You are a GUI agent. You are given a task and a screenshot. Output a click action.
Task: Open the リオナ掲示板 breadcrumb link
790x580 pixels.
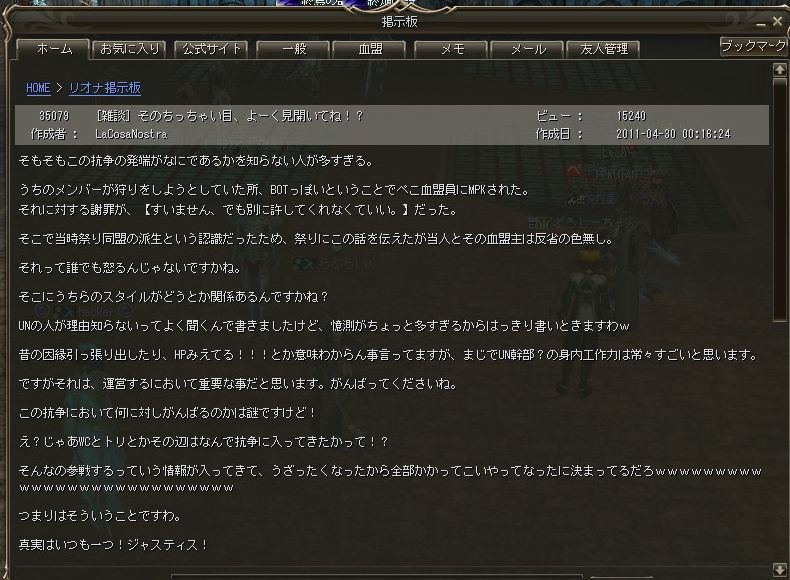[x=105, y=88]
